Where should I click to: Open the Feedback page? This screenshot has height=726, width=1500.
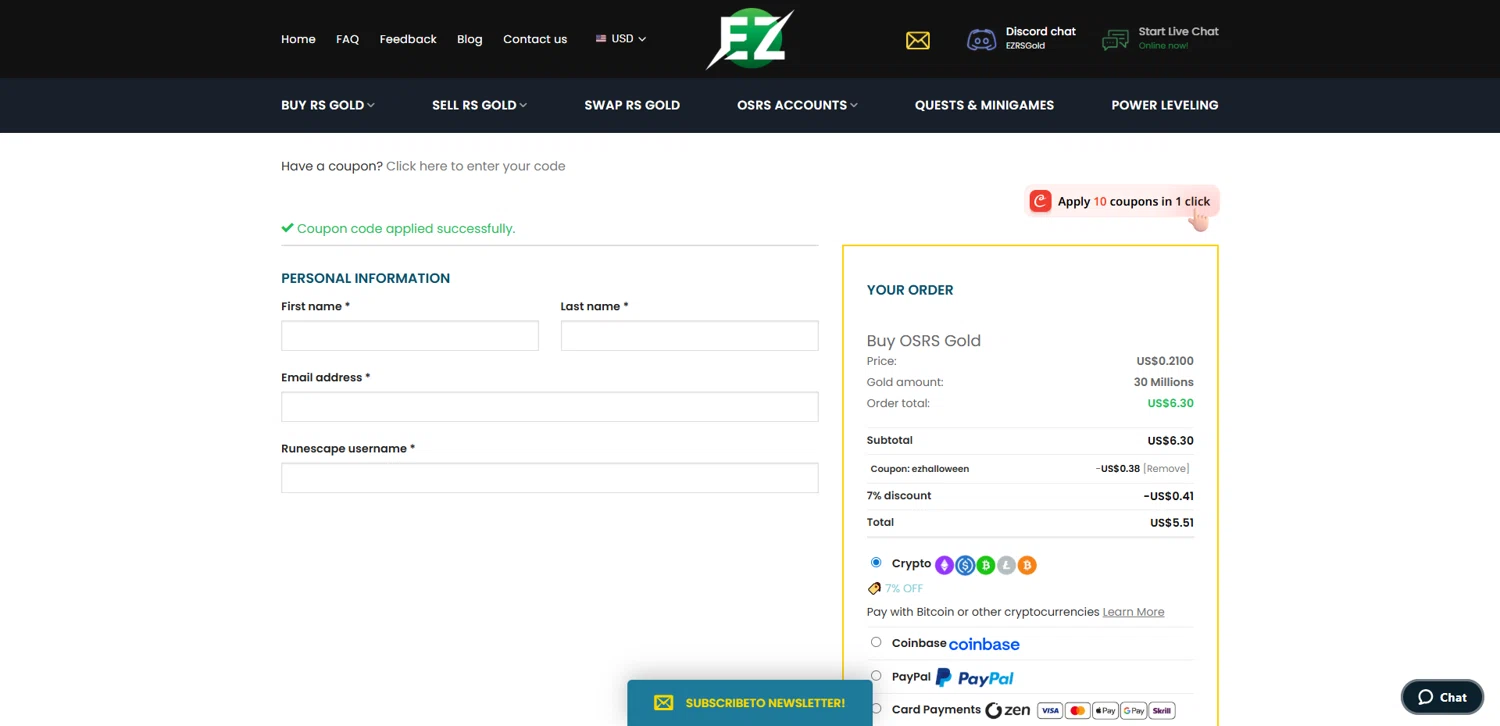(408, 39)
